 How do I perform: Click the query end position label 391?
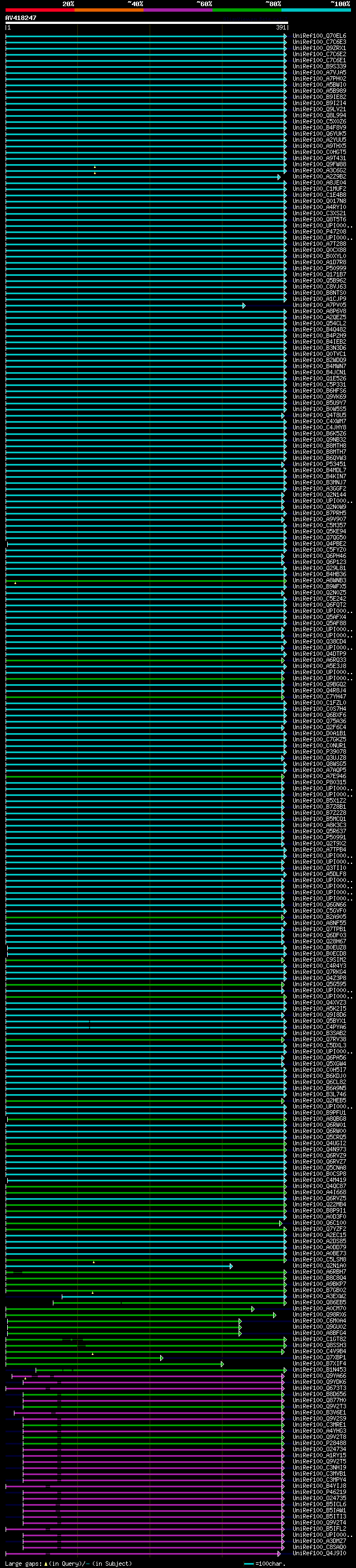pos(280,27)
